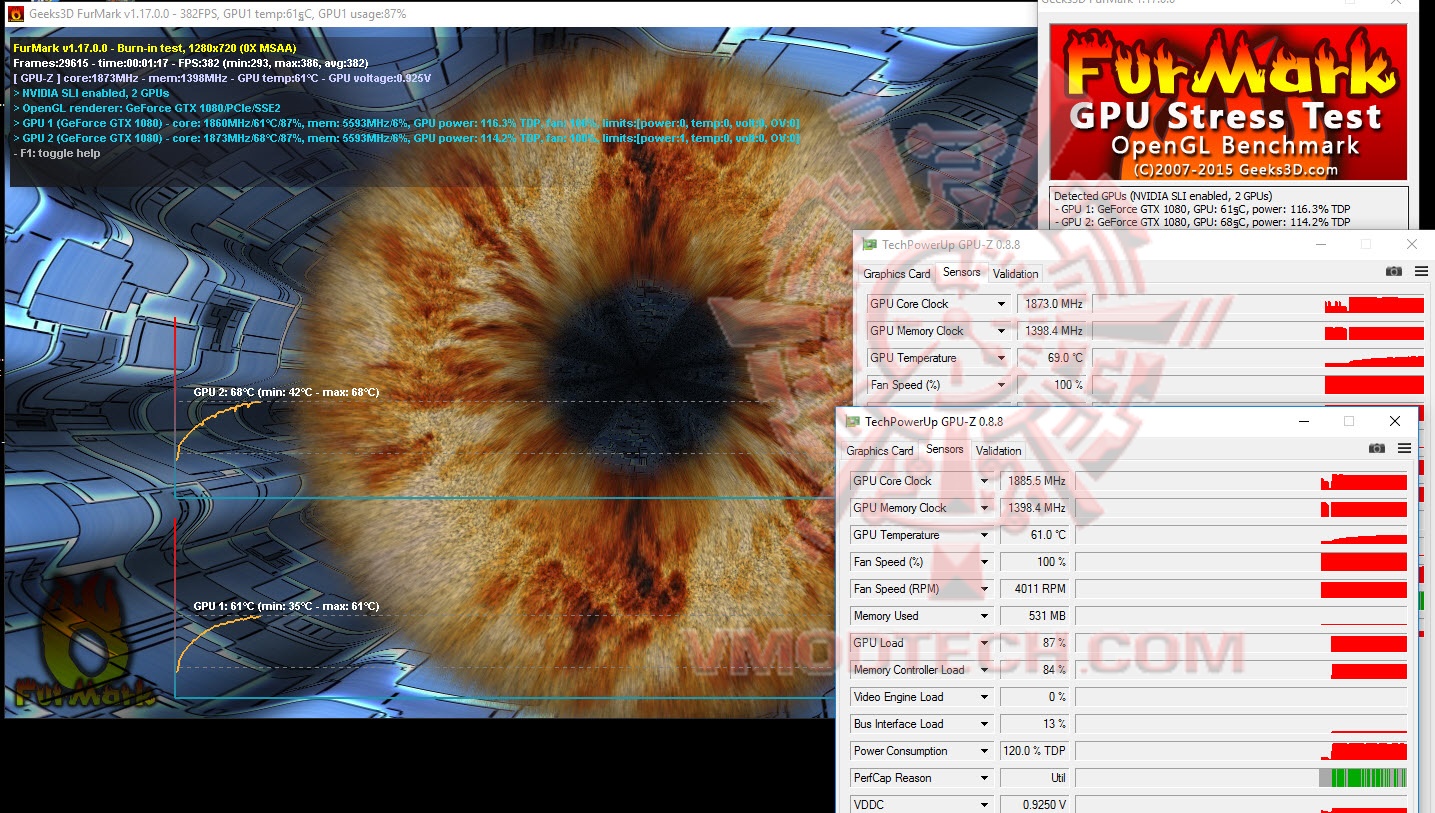Image resolution: width=1435 pixels, height=813 pixels.
Task: Expand GPU Core Clock dropdown in front GPU-Z
Action: click(984, 481)
